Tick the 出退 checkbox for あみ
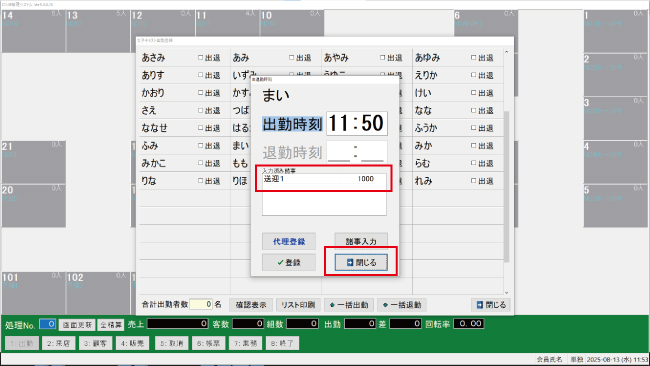The width and height of the screenshot is (650, 366). coord(291,58)
